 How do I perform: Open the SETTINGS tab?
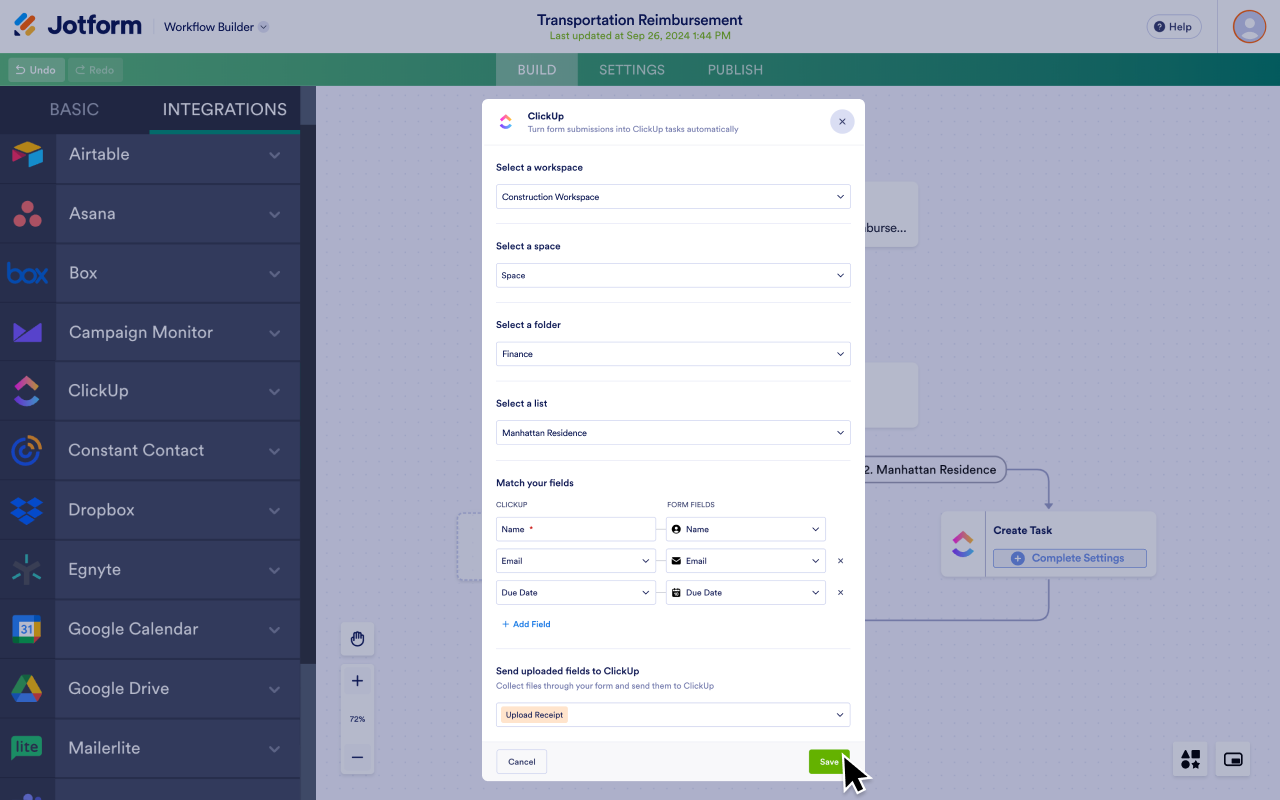(x=632, y=70)
